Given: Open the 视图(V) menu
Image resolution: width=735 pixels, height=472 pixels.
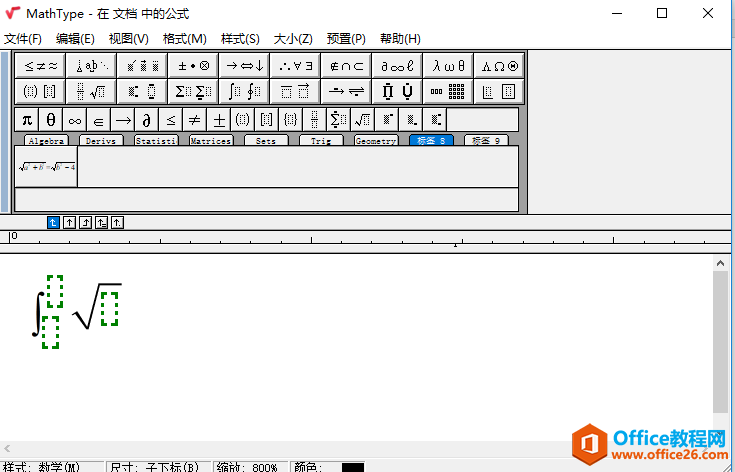Looking at the screenshot, I should click(x=128, y=39).
